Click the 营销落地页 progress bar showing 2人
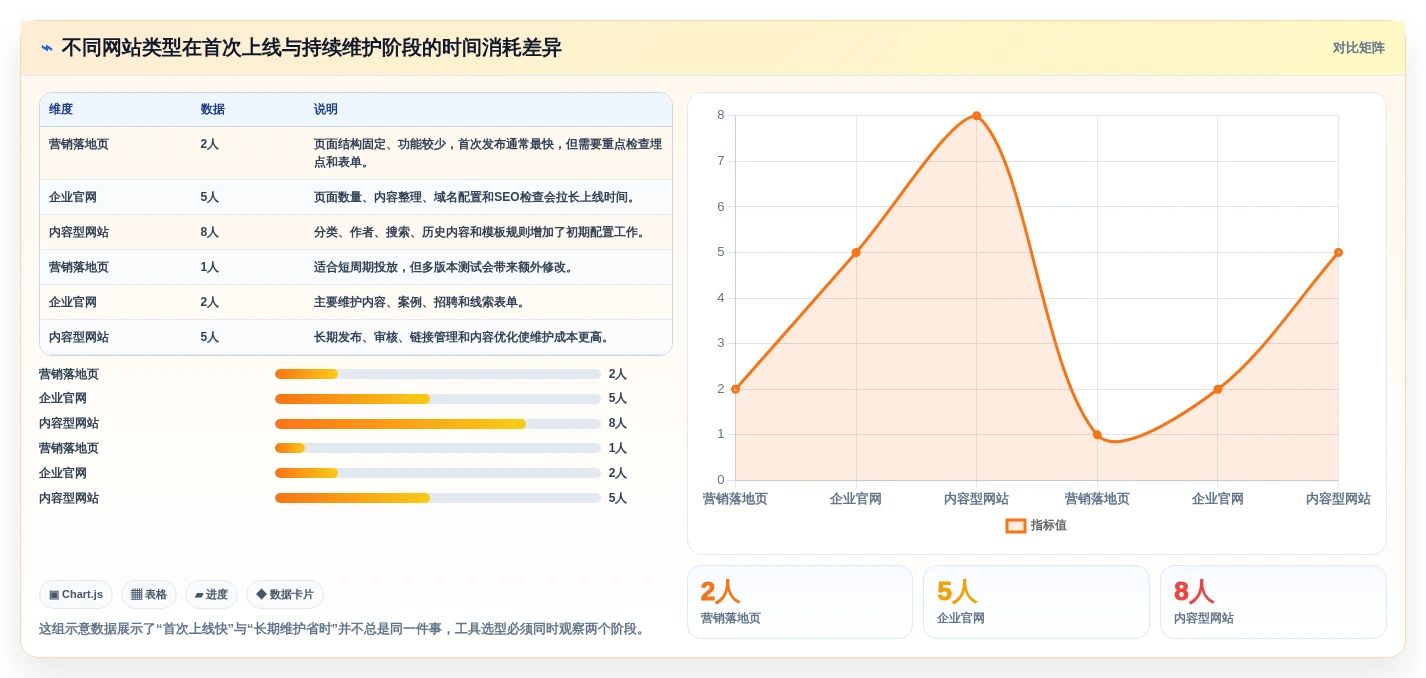 438,374
